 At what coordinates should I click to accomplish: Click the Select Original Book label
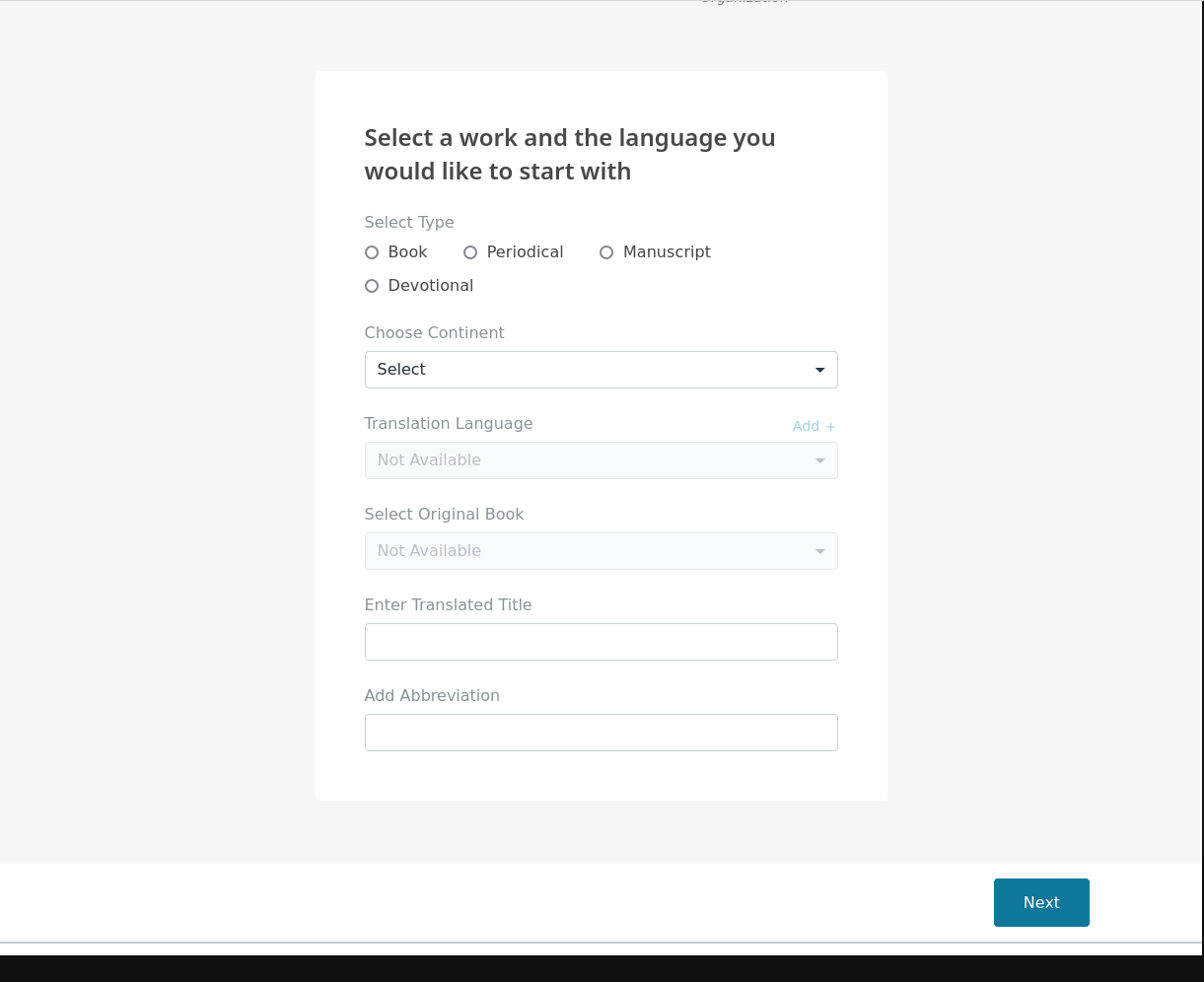444,515
